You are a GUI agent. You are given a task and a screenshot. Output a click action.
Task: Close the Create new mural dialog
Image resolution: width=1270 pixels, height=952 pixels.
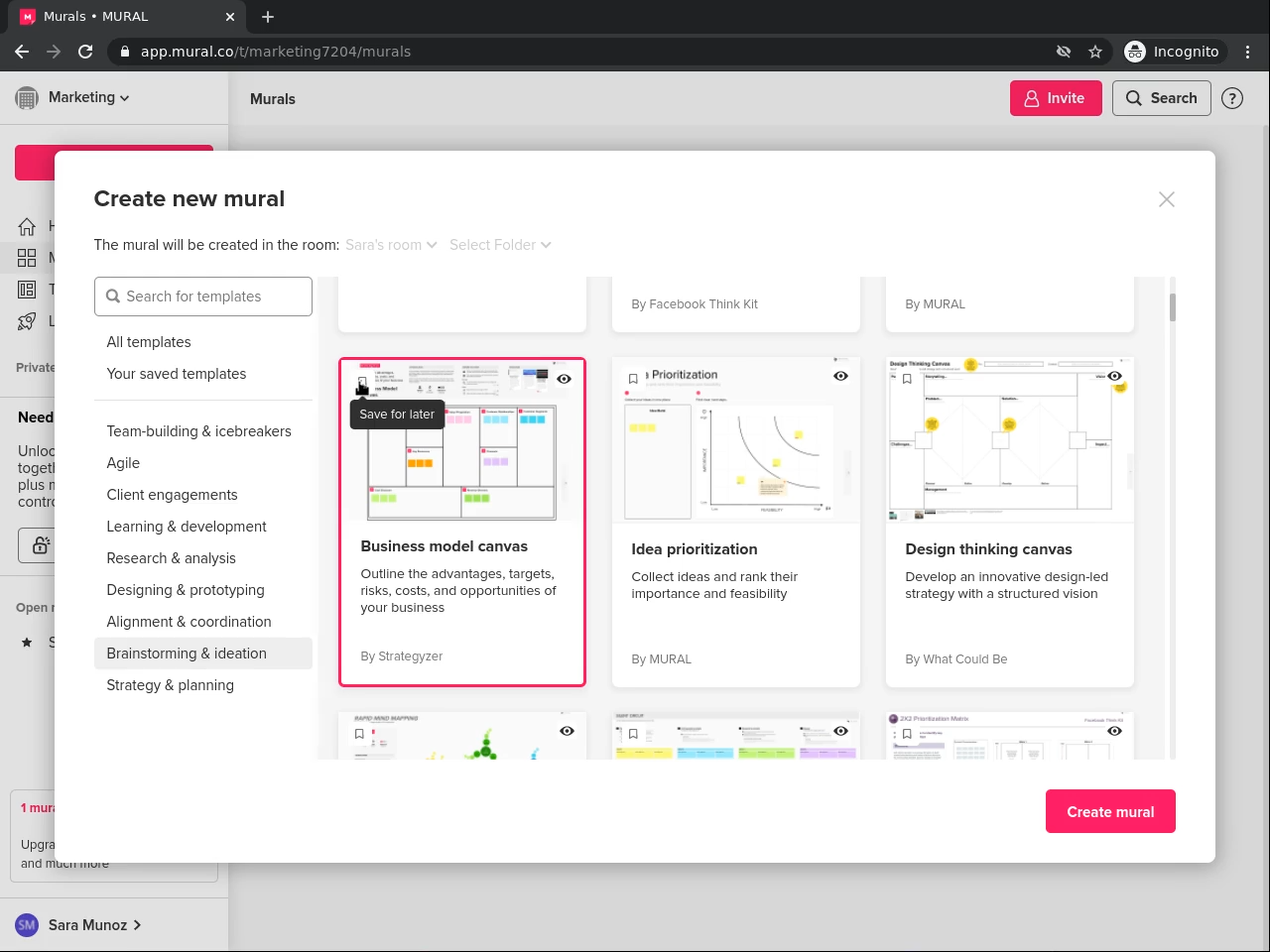click(x=1167, y=199)
